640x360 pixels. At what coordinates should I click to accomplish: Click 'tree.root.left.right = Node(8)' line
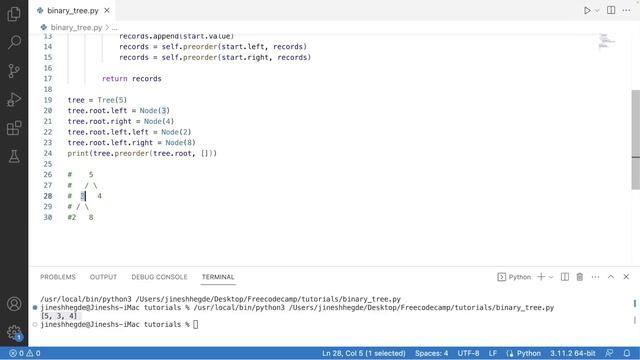tap(131, 143)
